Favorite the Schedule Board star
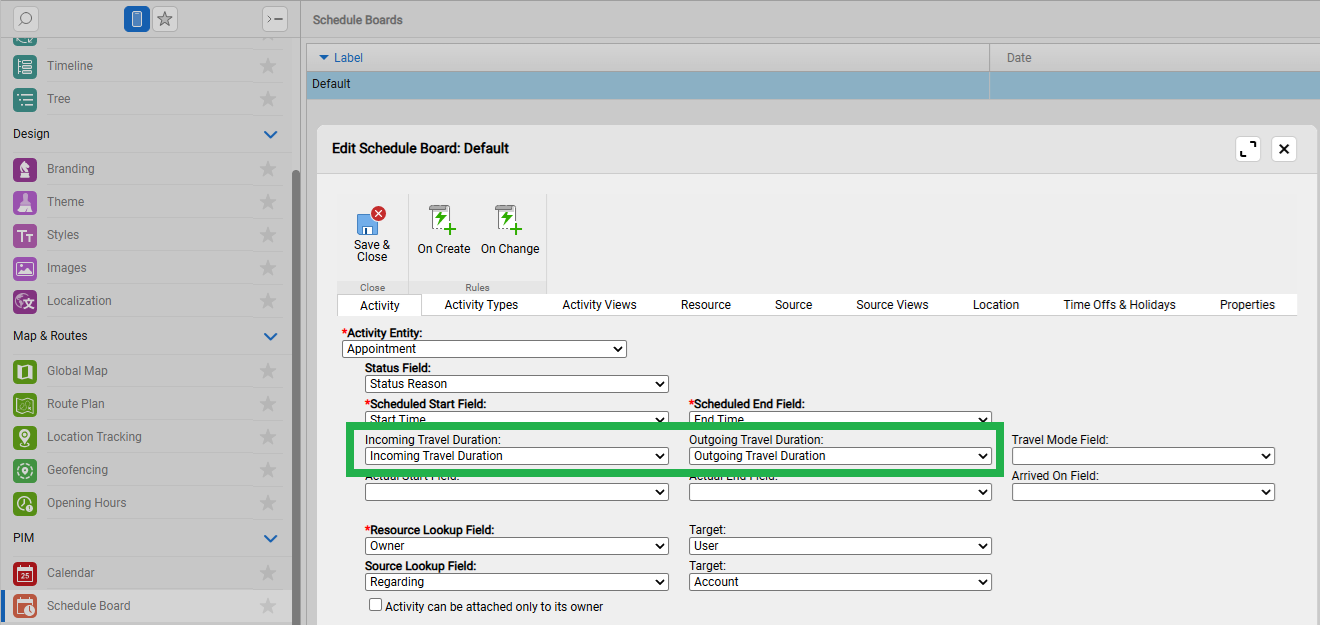The width and height of the screenshot is (1320, 625). 268,606
